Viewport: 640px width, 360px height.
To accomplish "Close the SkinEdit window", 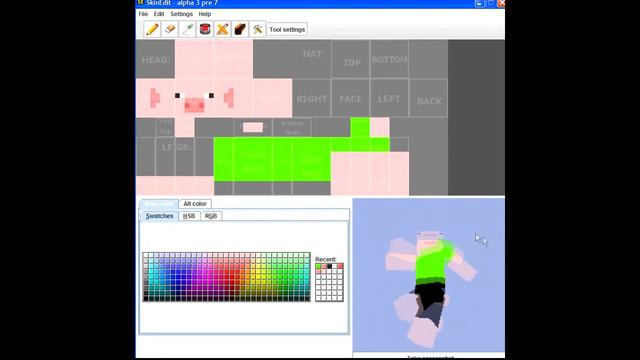I will click(501, 3).
